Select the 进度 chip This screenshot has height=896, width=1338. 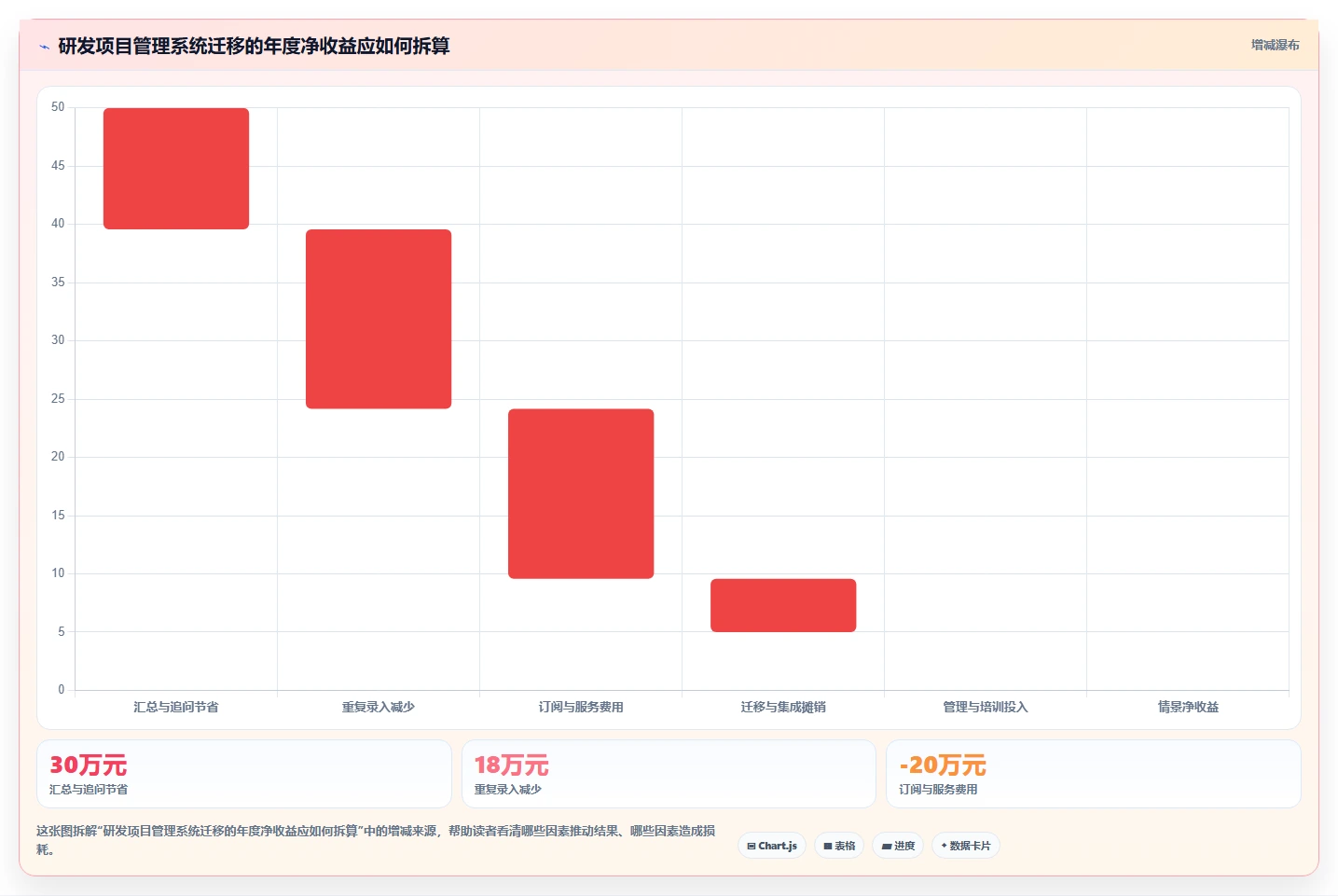[x=898, y=846]
